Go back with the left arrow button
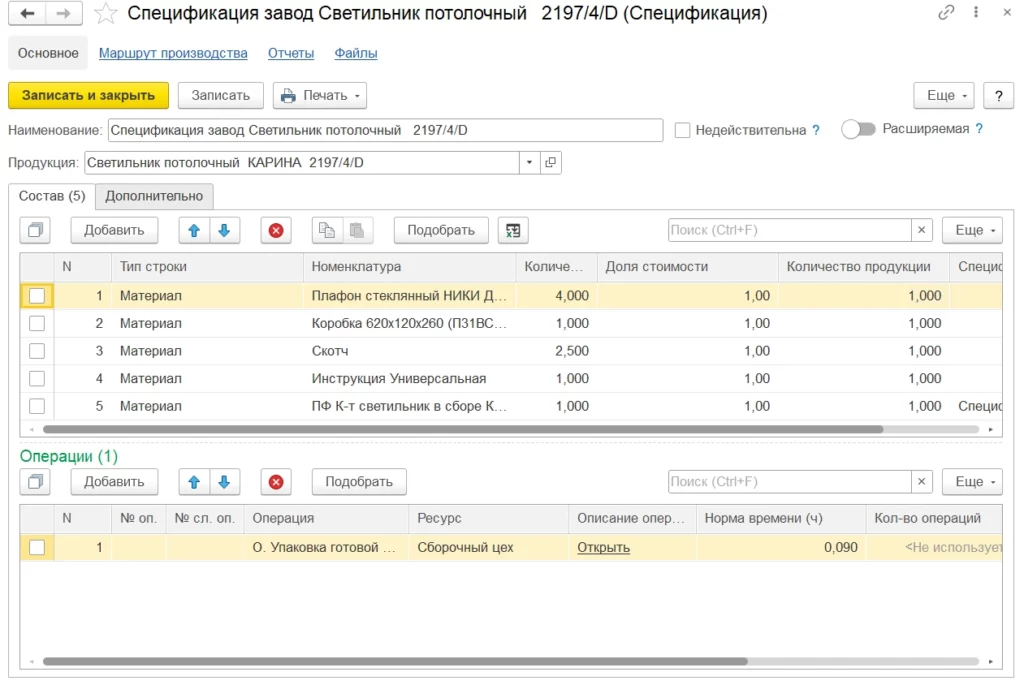This screenshot has width=1024, height=685. (x=27, y=13)
